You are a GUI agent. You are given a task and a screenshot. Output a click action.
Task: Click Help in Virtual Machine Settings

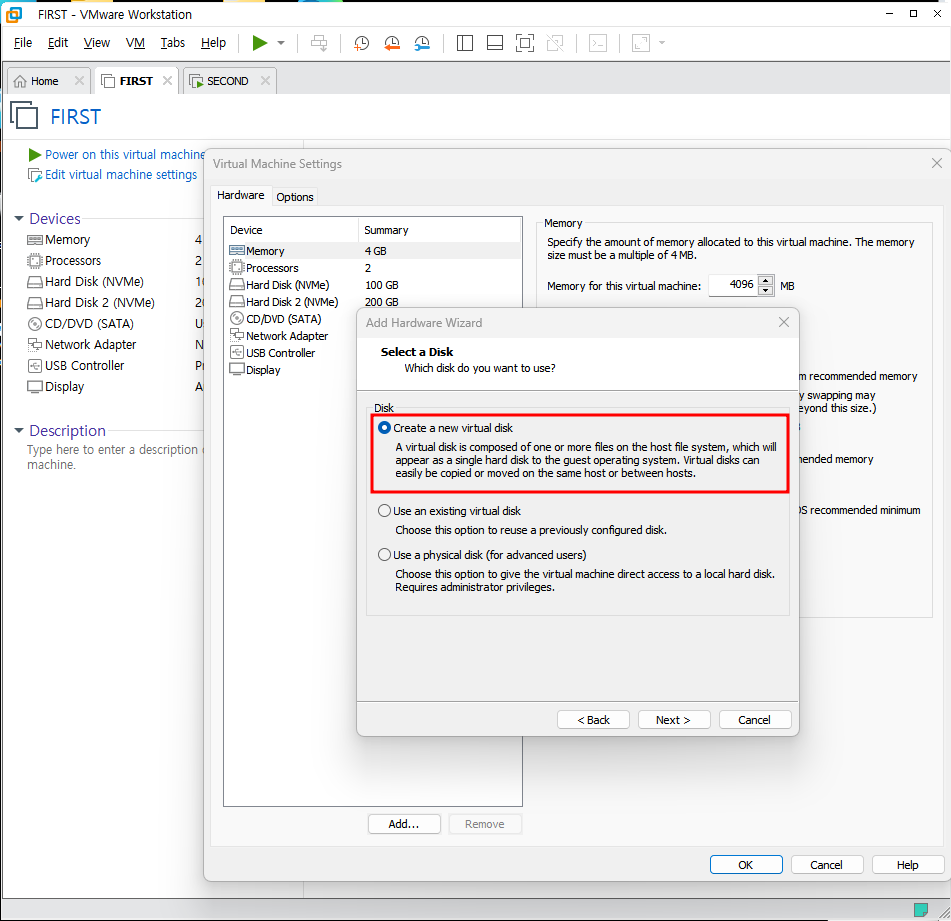908,865
